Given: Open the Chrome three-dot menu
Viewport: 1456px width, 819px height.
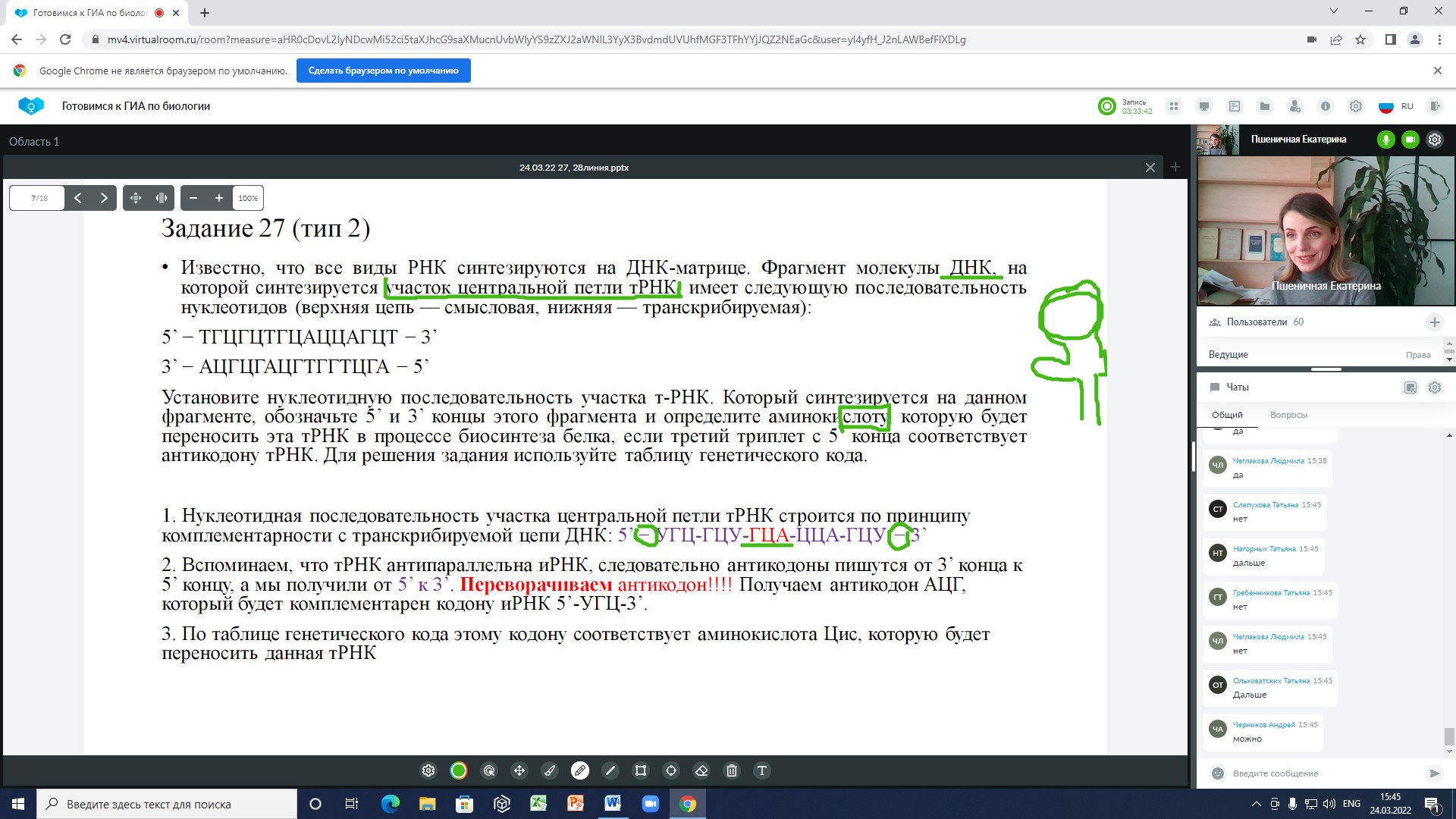Looking at the screenshot, I should (x=1439, y=39).
